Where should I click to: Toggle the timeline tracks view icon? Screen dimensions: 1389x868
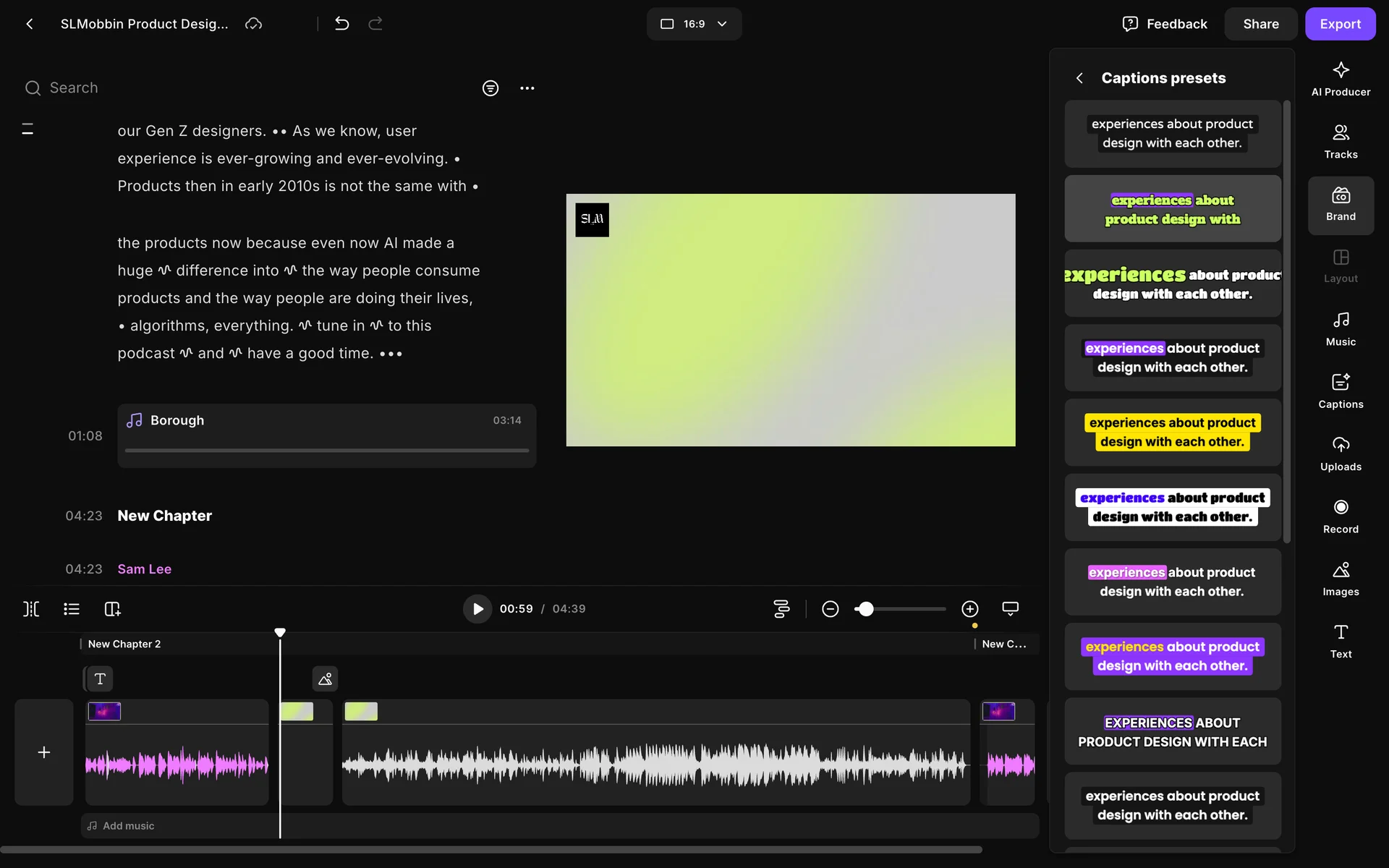pyautogui.click(x=781, y=609)
